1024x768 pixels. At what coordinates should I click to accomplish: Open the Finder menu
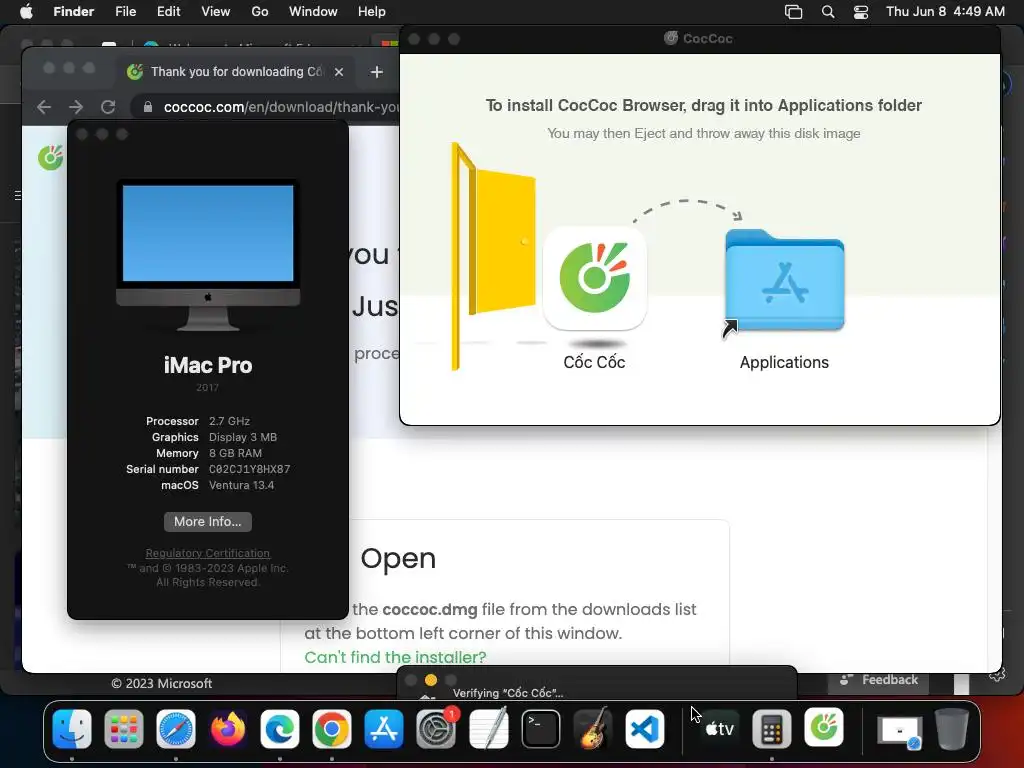(73, 12)
